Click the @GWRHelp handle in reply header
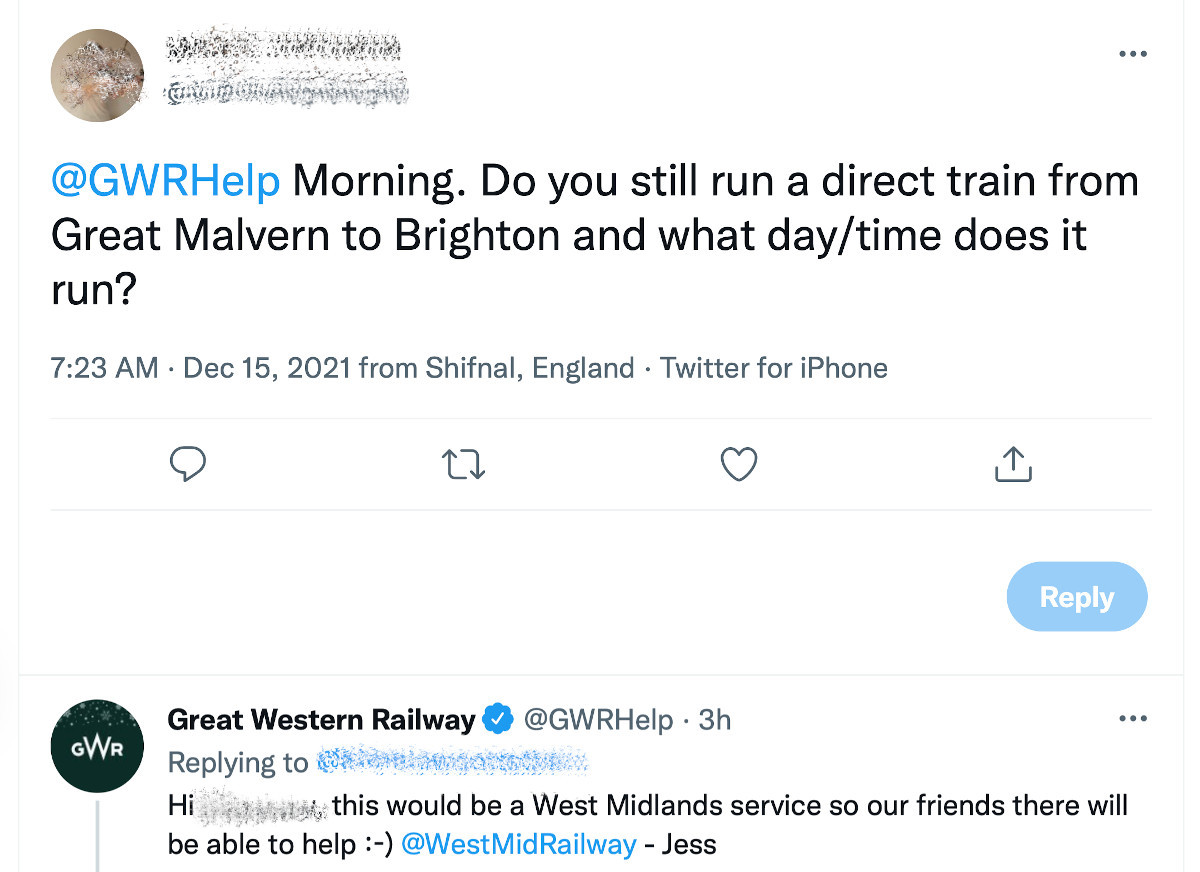Screen dimensions: 1200x872 598,719
